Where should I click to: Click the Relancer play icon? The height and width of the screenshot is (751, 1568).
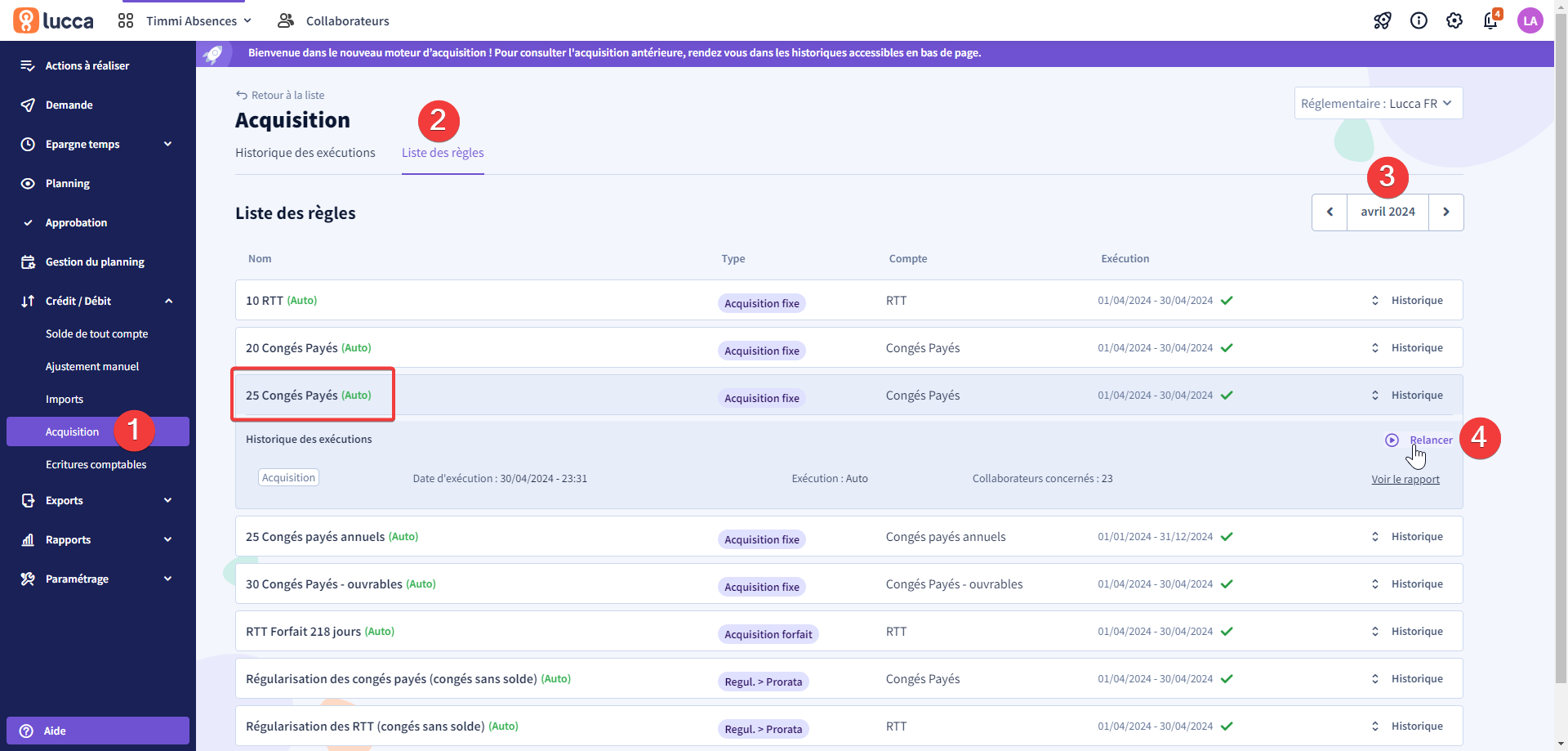pyautogui.click(x=1392, y=440)
